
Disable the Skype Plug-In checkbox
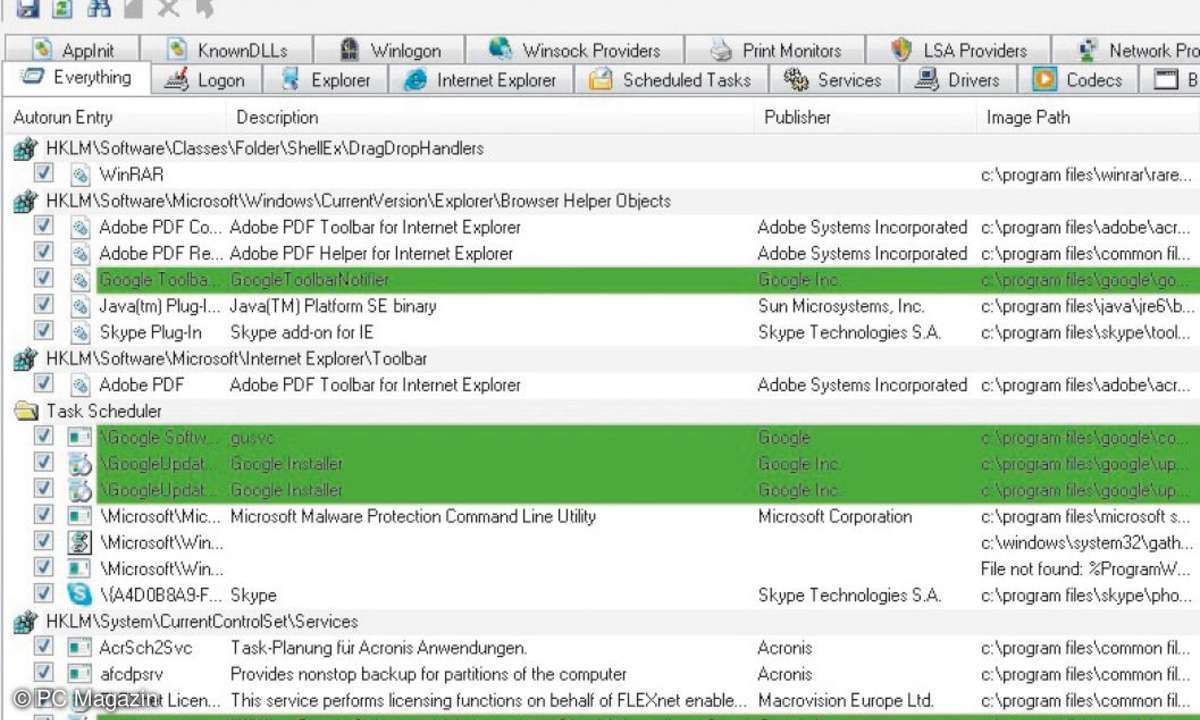[43, 331]
